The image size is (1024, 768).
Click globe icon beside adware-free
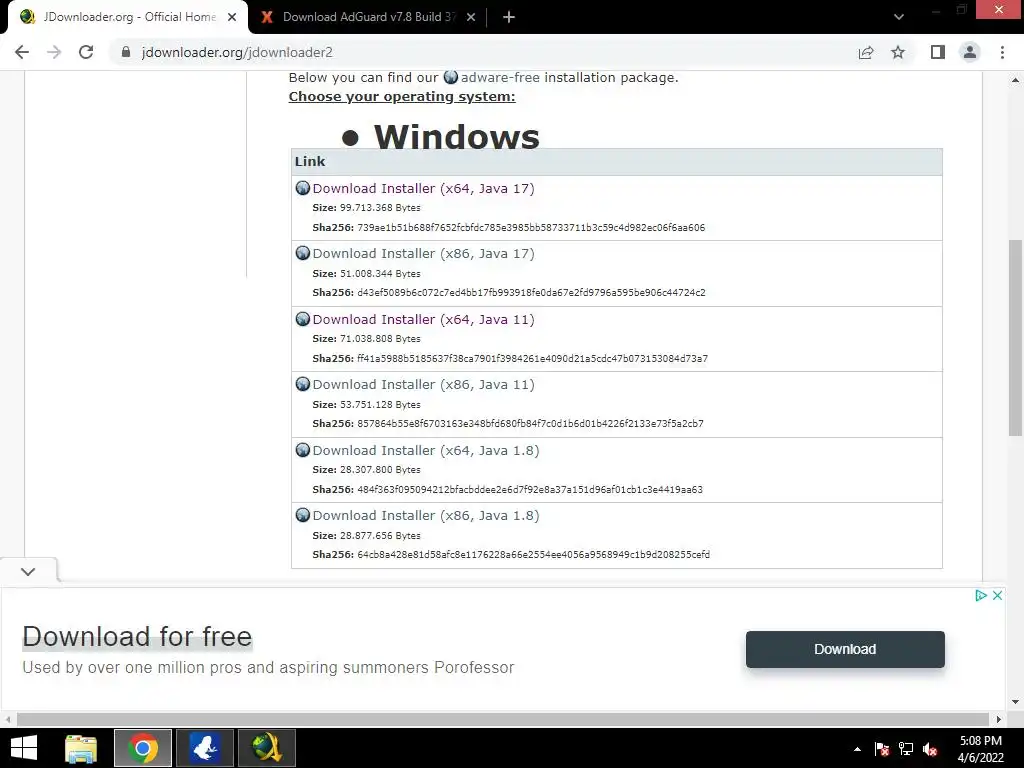[x=451, y=77]
